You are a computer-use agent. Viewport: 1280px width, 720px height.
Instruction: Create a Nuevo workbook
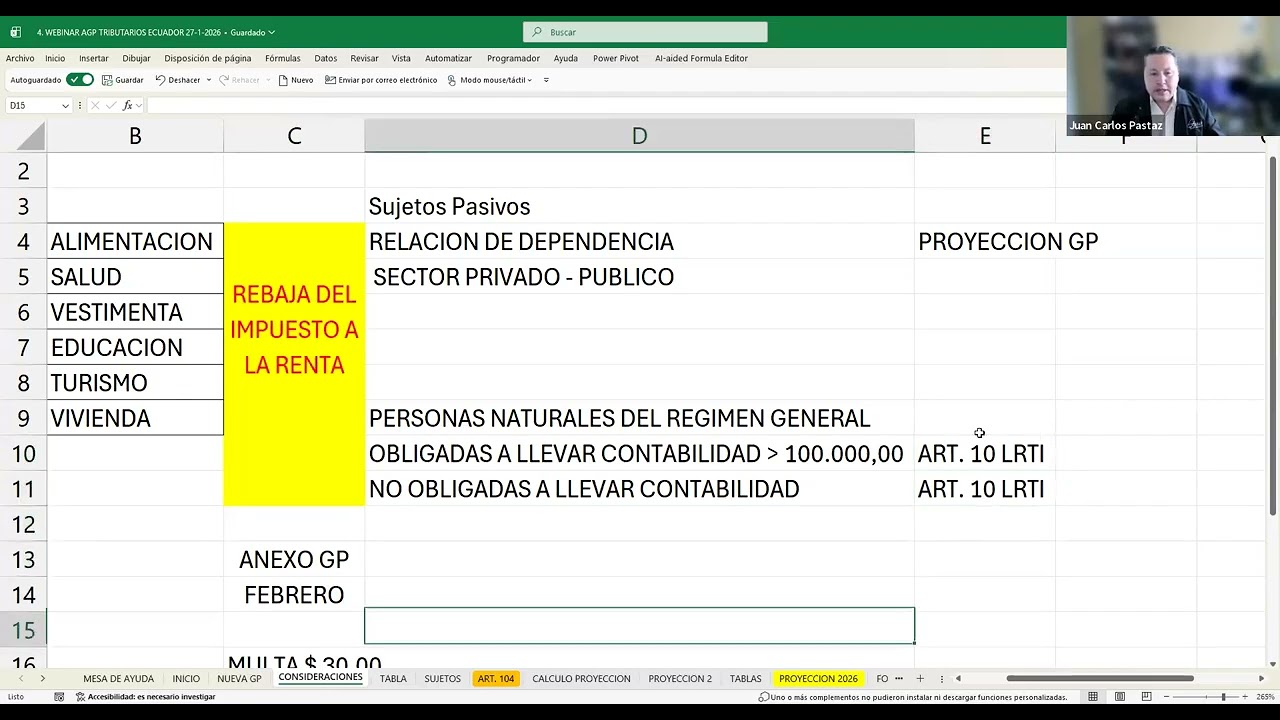296,80
